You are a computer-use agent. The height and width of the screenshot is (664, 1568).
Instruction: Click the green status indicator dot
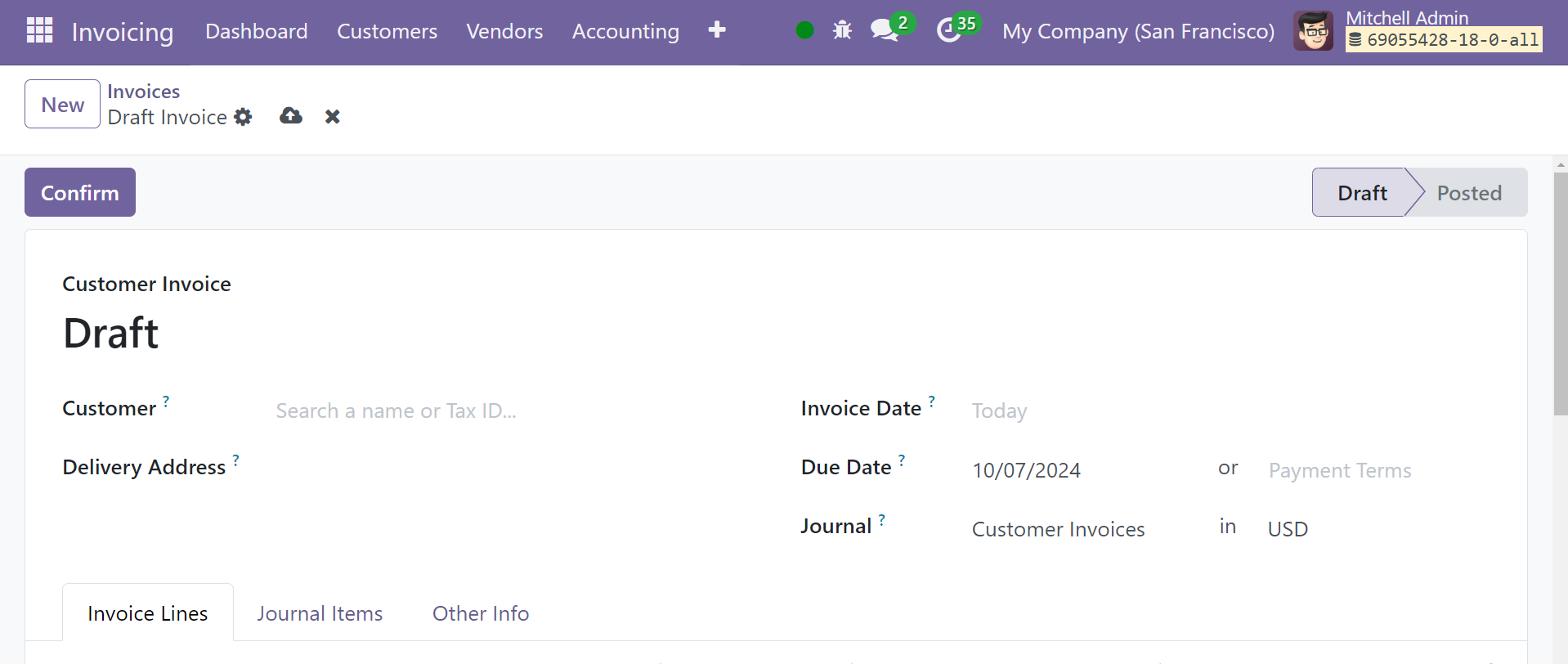(804, 30)
